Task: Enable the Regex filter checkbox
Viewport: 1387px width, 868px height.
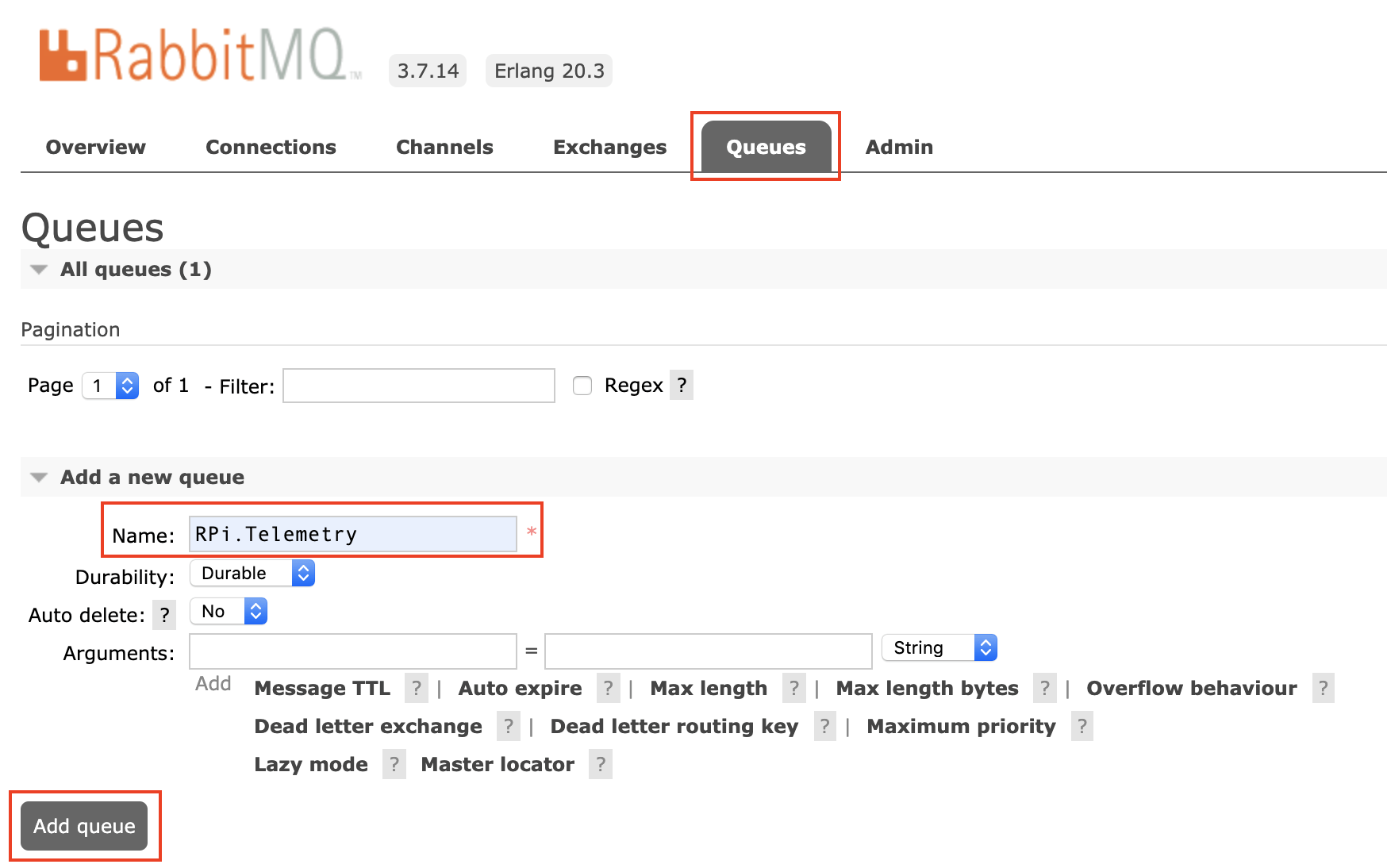Action: click(582, 386)
